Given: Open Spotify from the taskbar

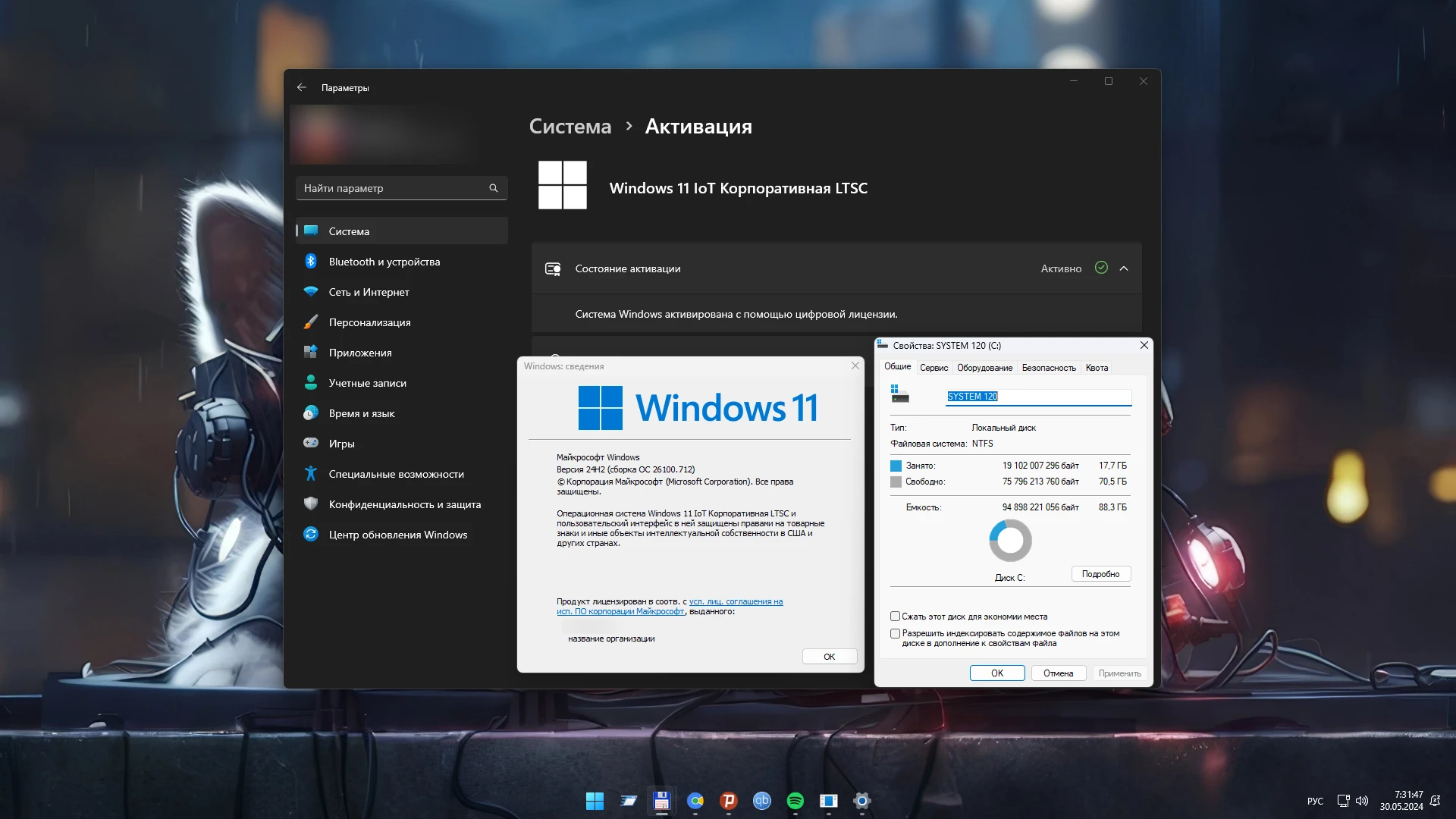Looking at the screenshot, I should 795,801.
